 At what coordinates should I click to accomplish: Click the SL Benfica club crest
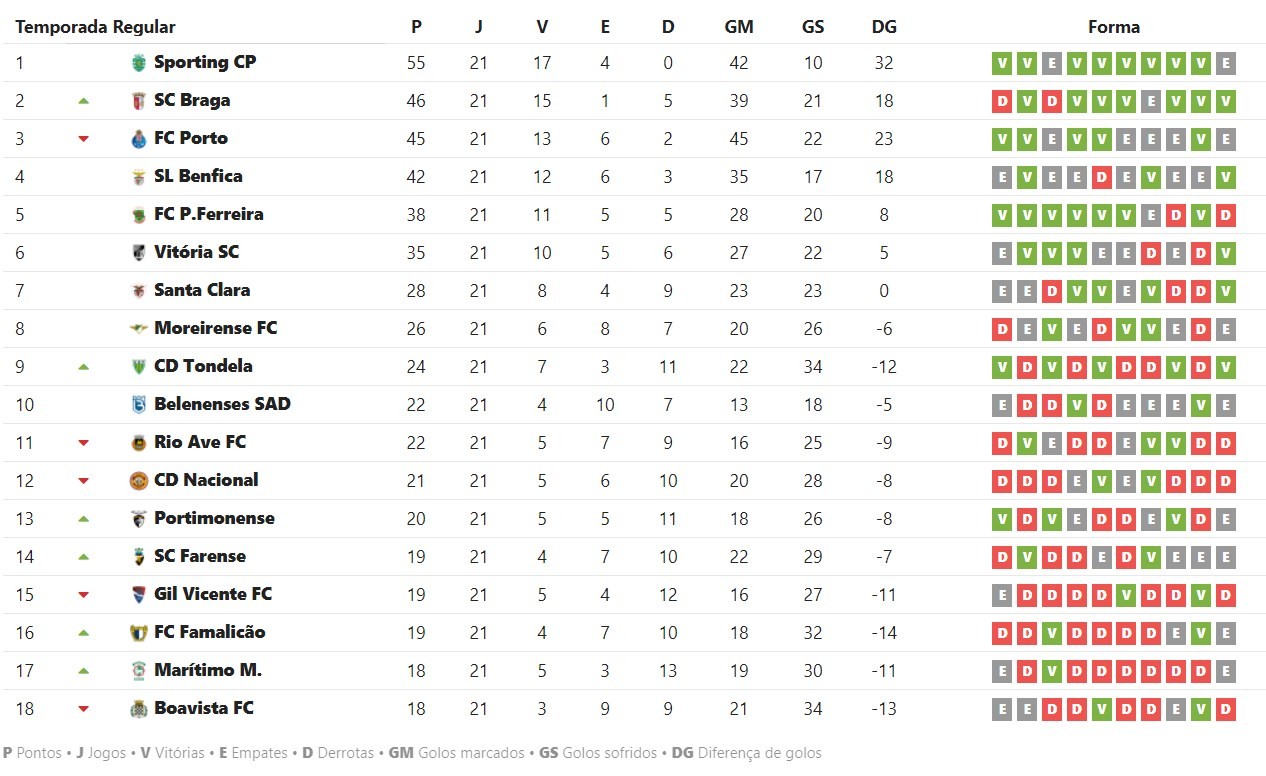click(138, 177)
